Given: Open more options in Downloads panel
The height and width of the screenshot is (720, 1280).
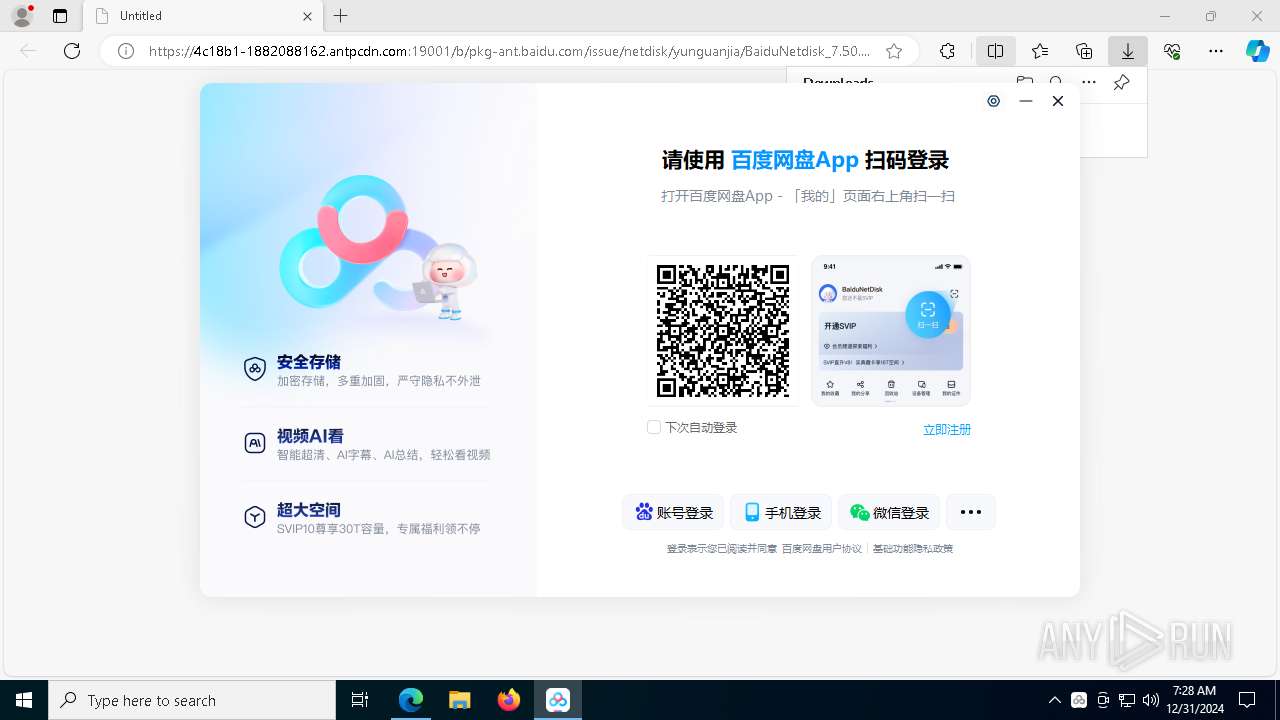Looking at the screenshot, I should pos(1089,82).
